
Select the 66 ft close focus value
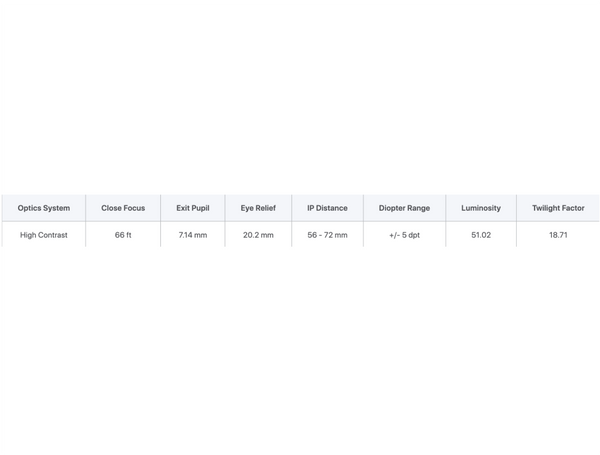(123, 235)
